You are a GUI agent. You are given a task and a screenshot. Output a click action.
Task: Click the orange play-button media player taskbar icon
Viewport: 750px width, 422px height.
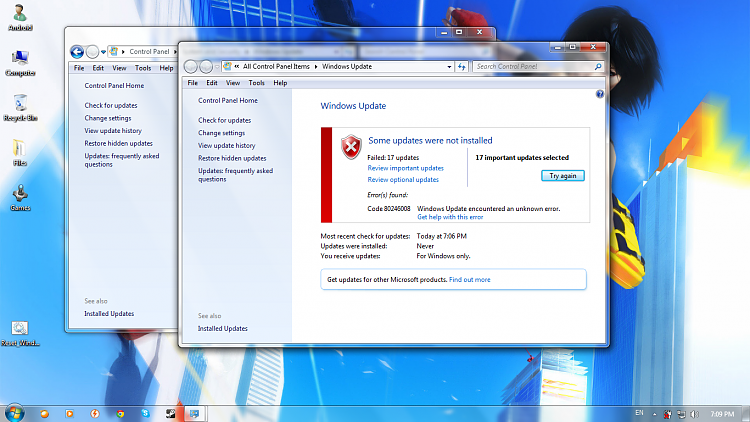pos(69,414)
